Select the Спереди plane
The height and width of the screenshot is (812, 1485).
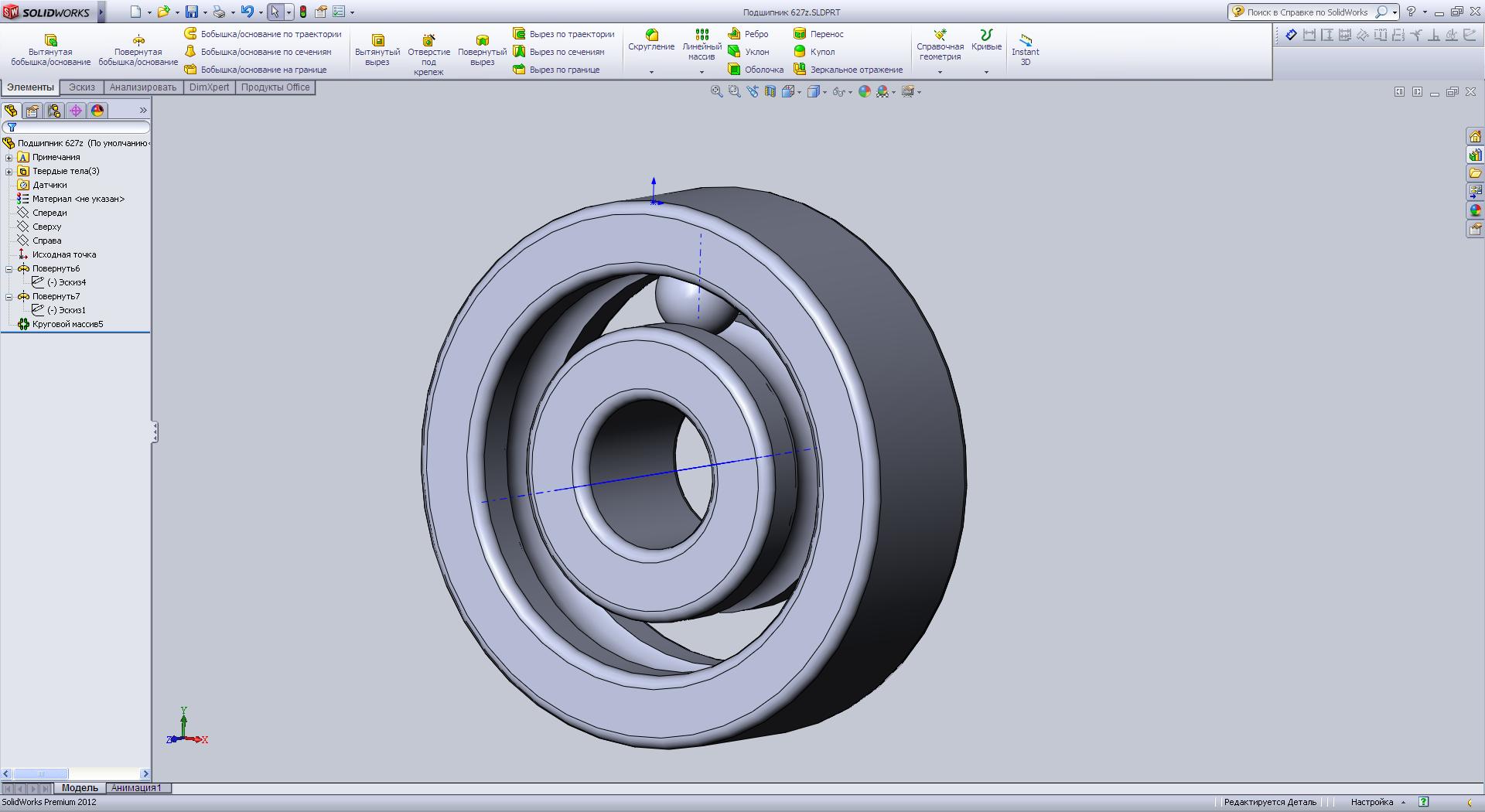pyautogui.click(x=43, y=213)
